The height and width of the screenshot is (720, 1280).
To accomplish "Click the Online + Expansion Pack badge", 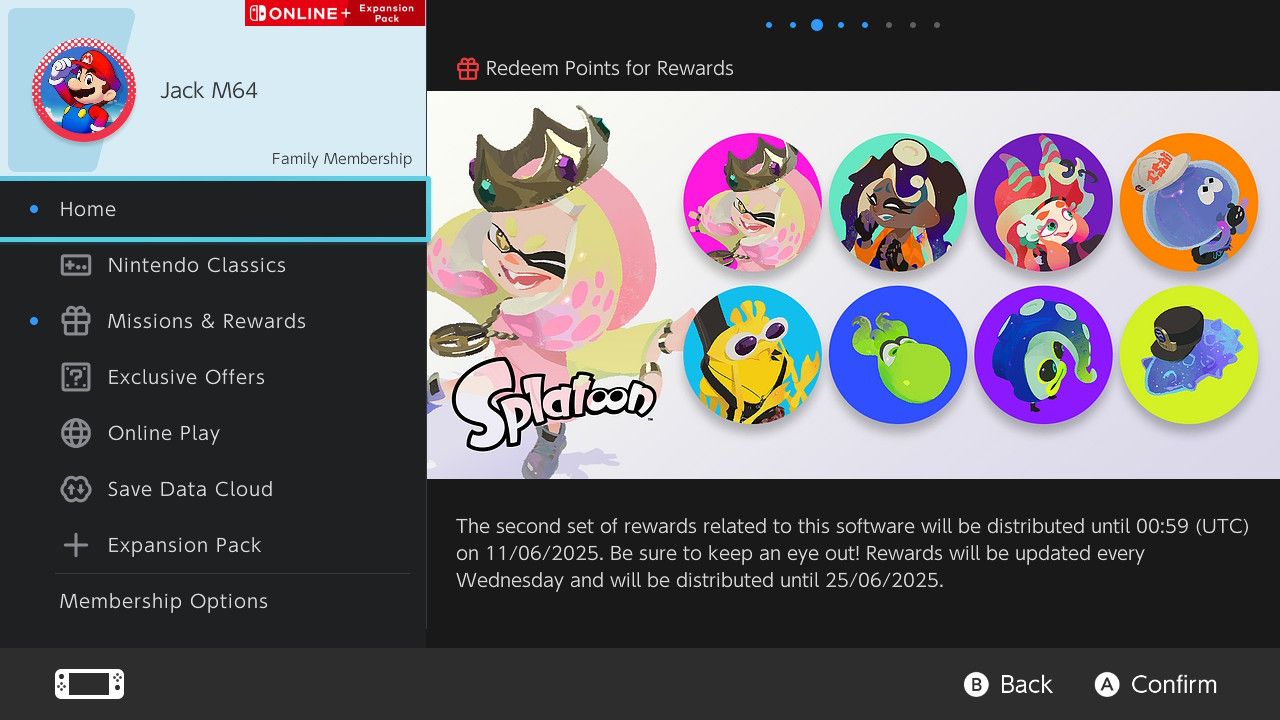I will click(x=334, y=13).
